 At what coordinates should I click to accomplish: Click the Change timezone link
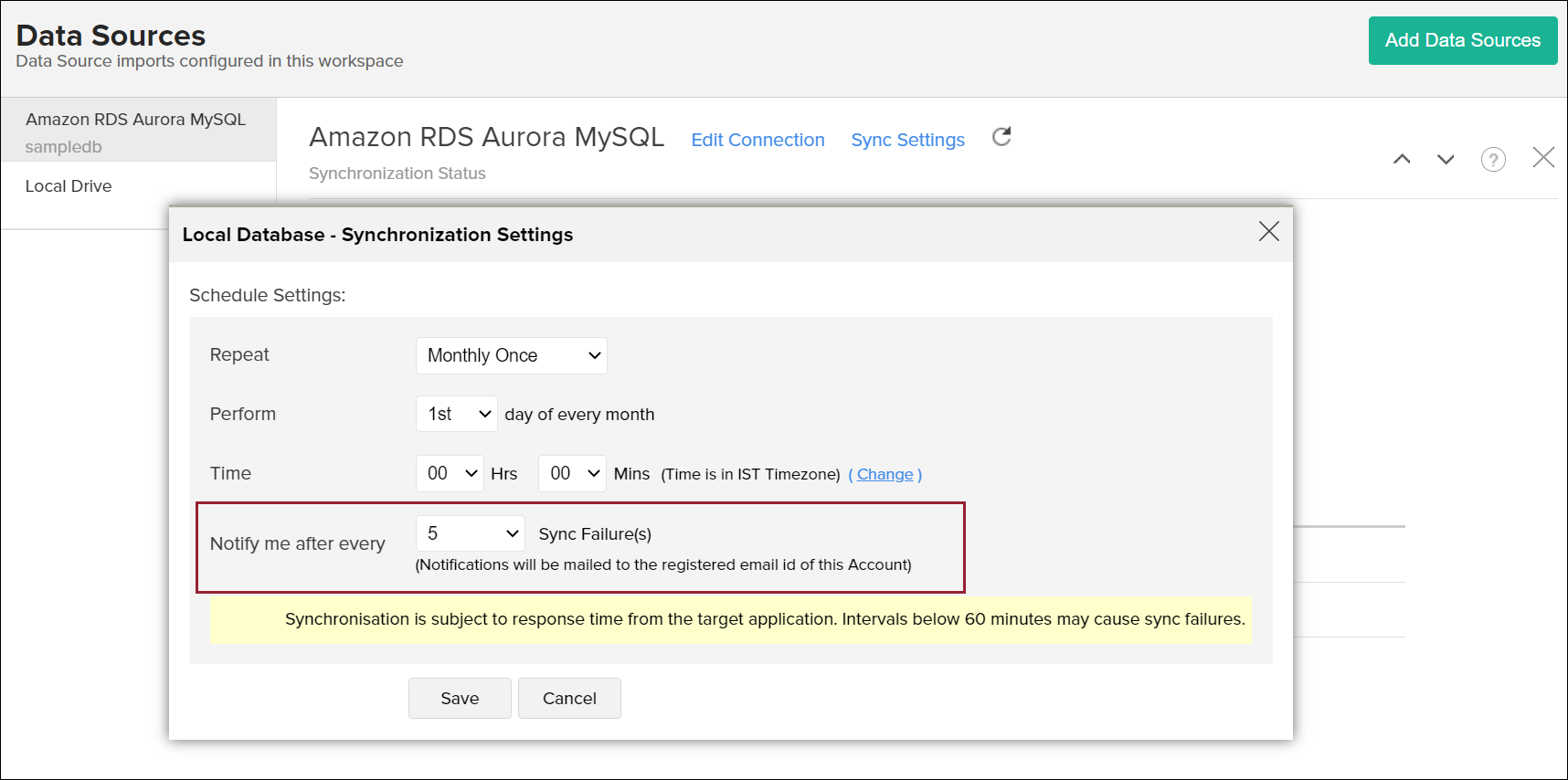click(x=885, y=474)
